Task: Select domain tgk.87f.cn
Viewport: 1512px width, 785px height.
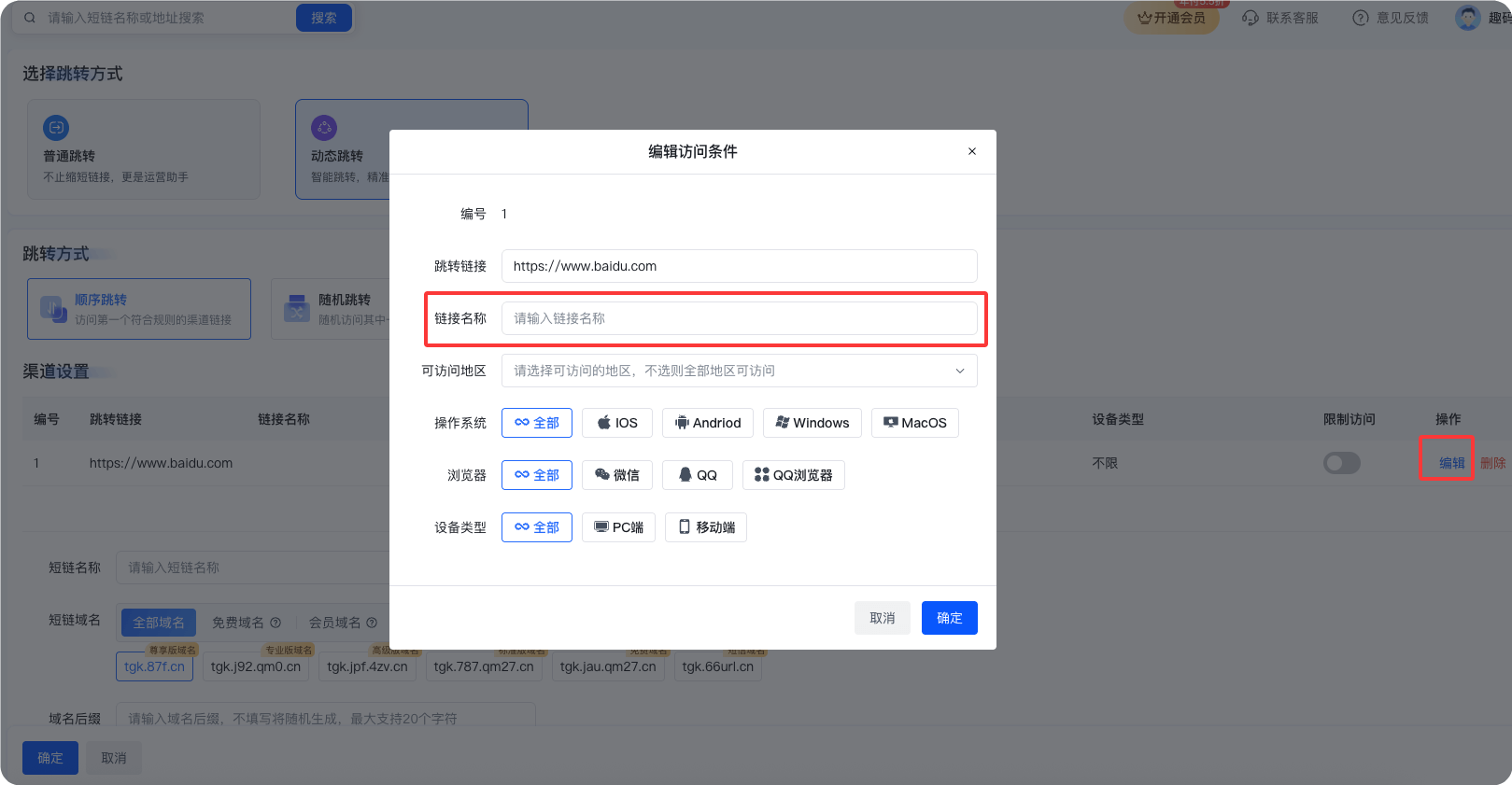Action: click(x=154, y=666)
